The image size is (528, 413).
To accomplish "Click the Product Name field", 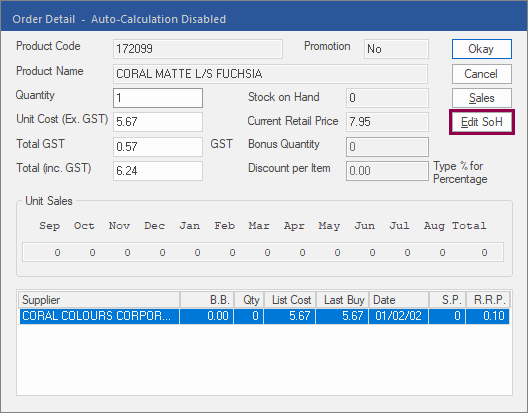I will pos(270,74).
